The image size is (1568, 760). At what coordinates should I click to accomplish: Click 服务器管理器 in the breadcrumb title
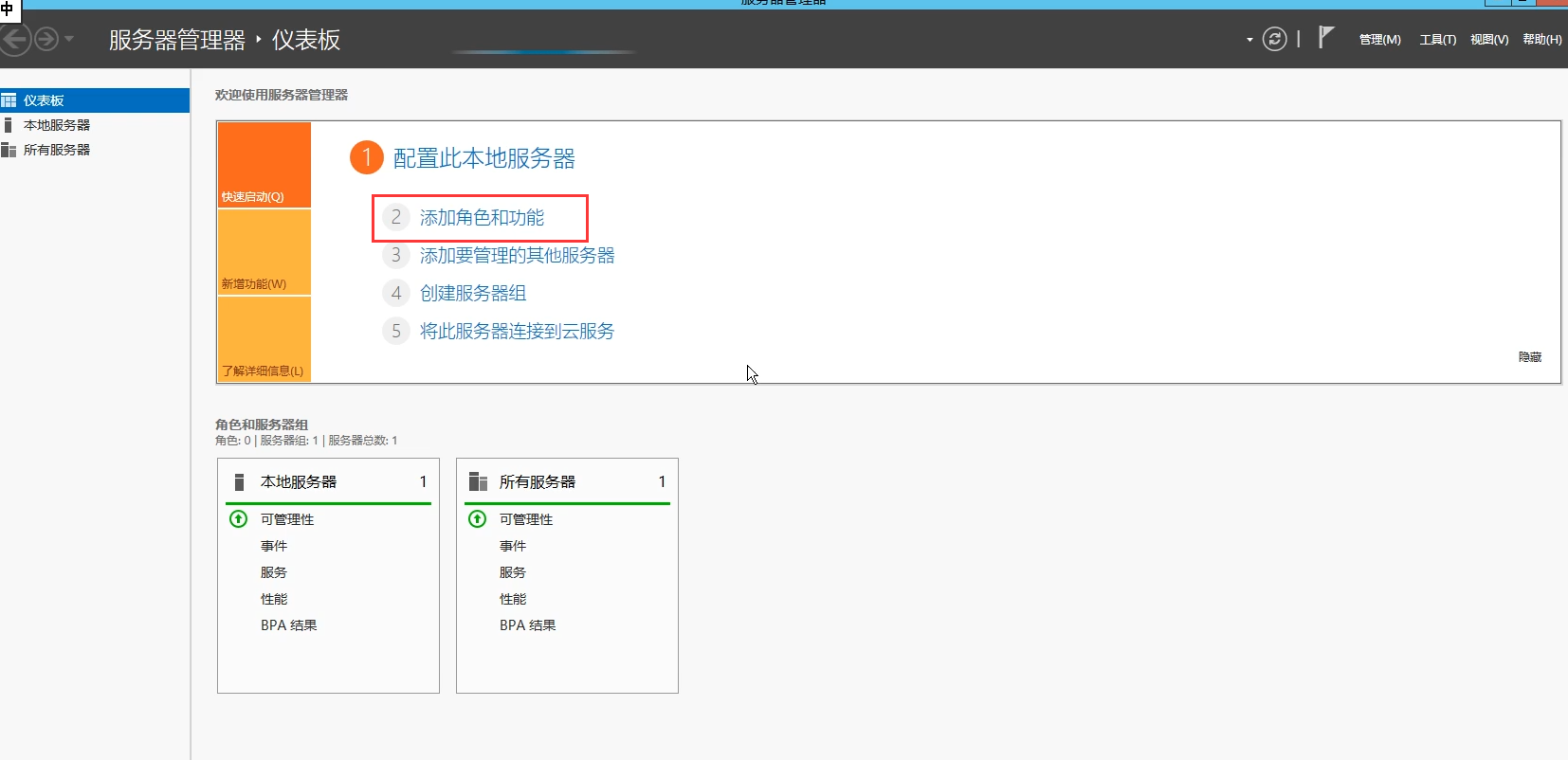(177, 40)
